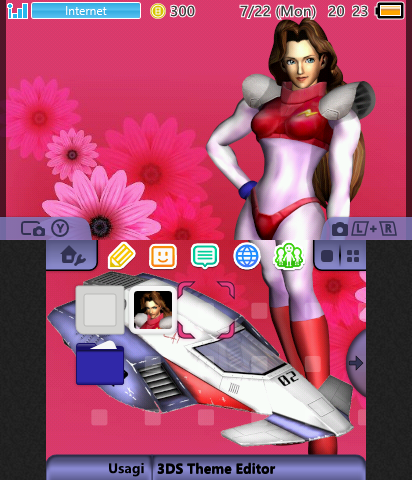Show more, smaller icons in the grid
This screenshot has width=412, height=480.
pos(353,256)
